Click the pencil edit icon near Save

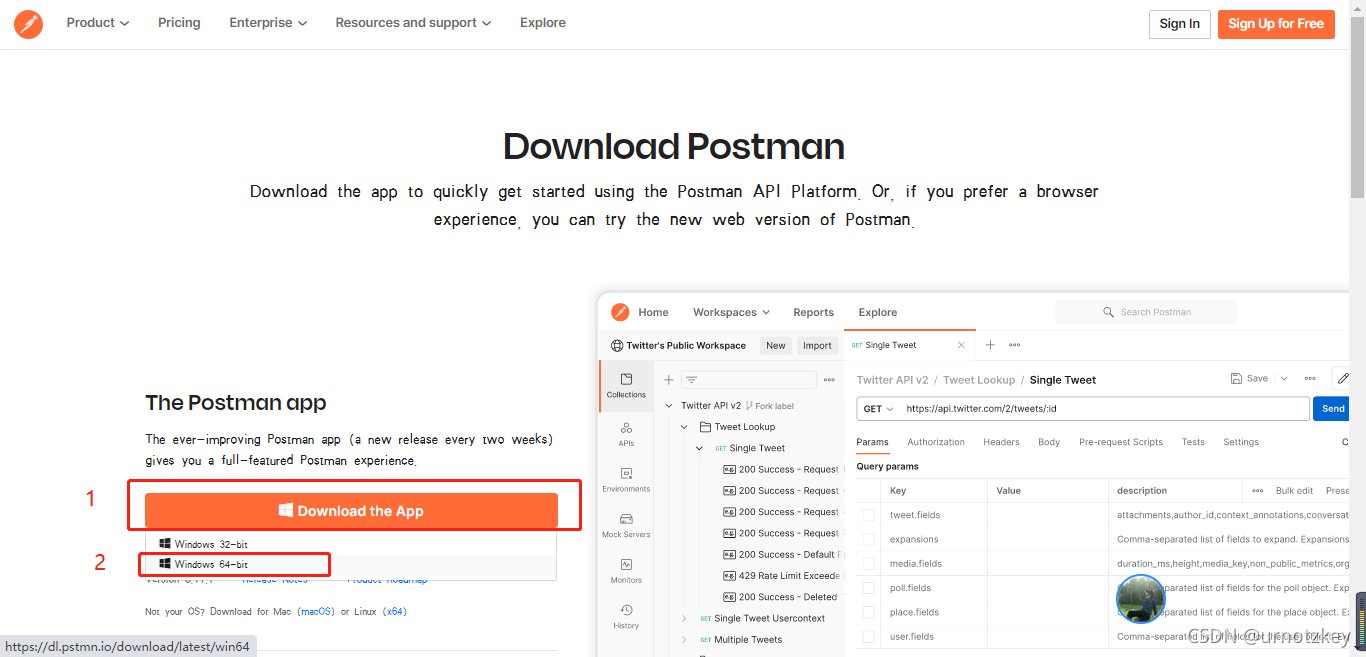(1343, 378)
